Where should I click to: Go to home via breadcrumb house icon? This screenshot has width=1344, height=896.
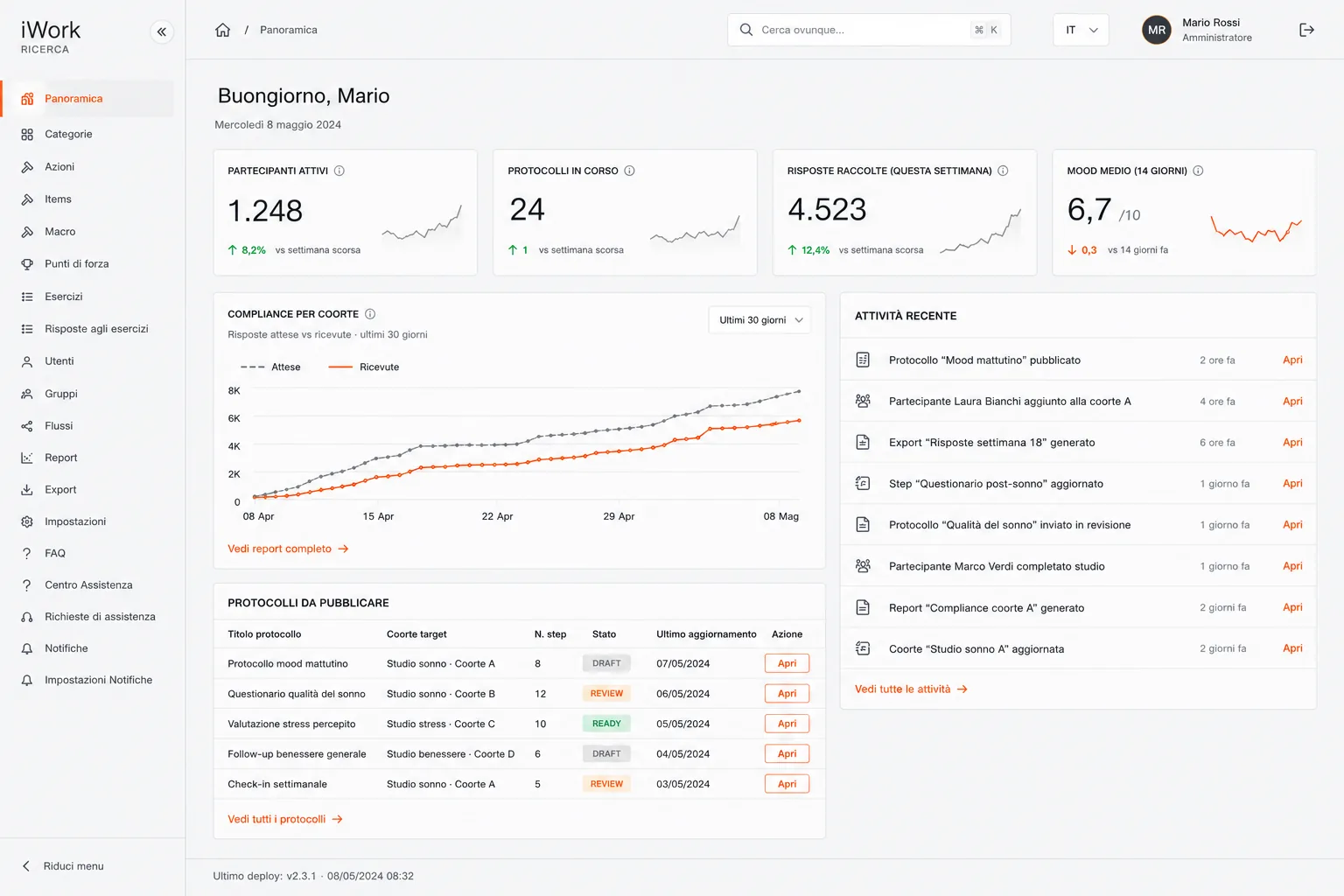(x=223, y=30)
